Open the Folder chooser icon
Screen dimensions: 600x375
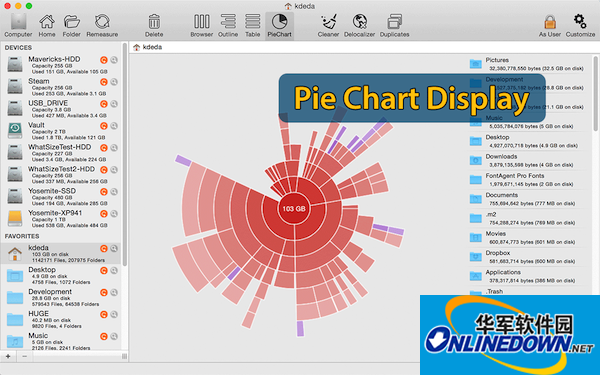tap(72, 25)
